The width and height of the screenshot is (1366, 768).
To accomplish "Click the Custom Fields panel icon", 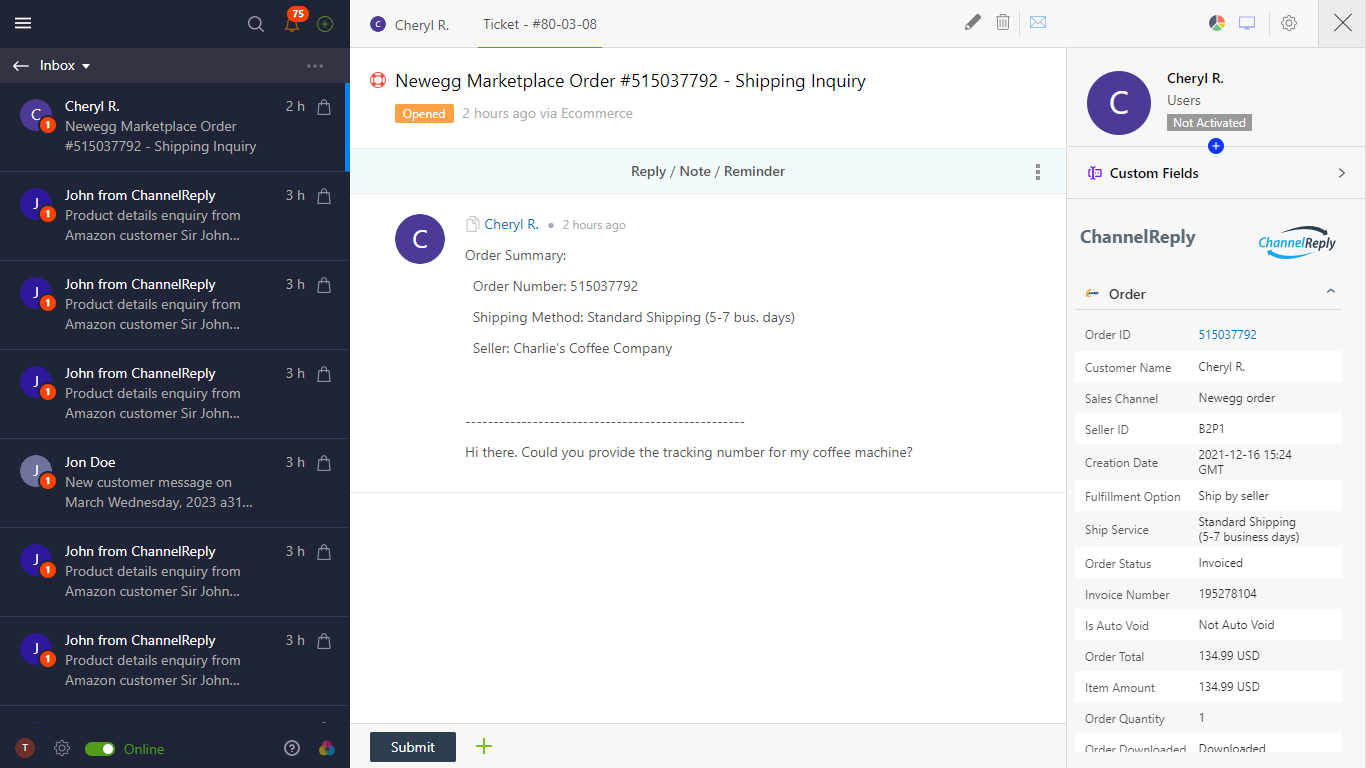I will pyautogui.click(x=1094, y=173).
